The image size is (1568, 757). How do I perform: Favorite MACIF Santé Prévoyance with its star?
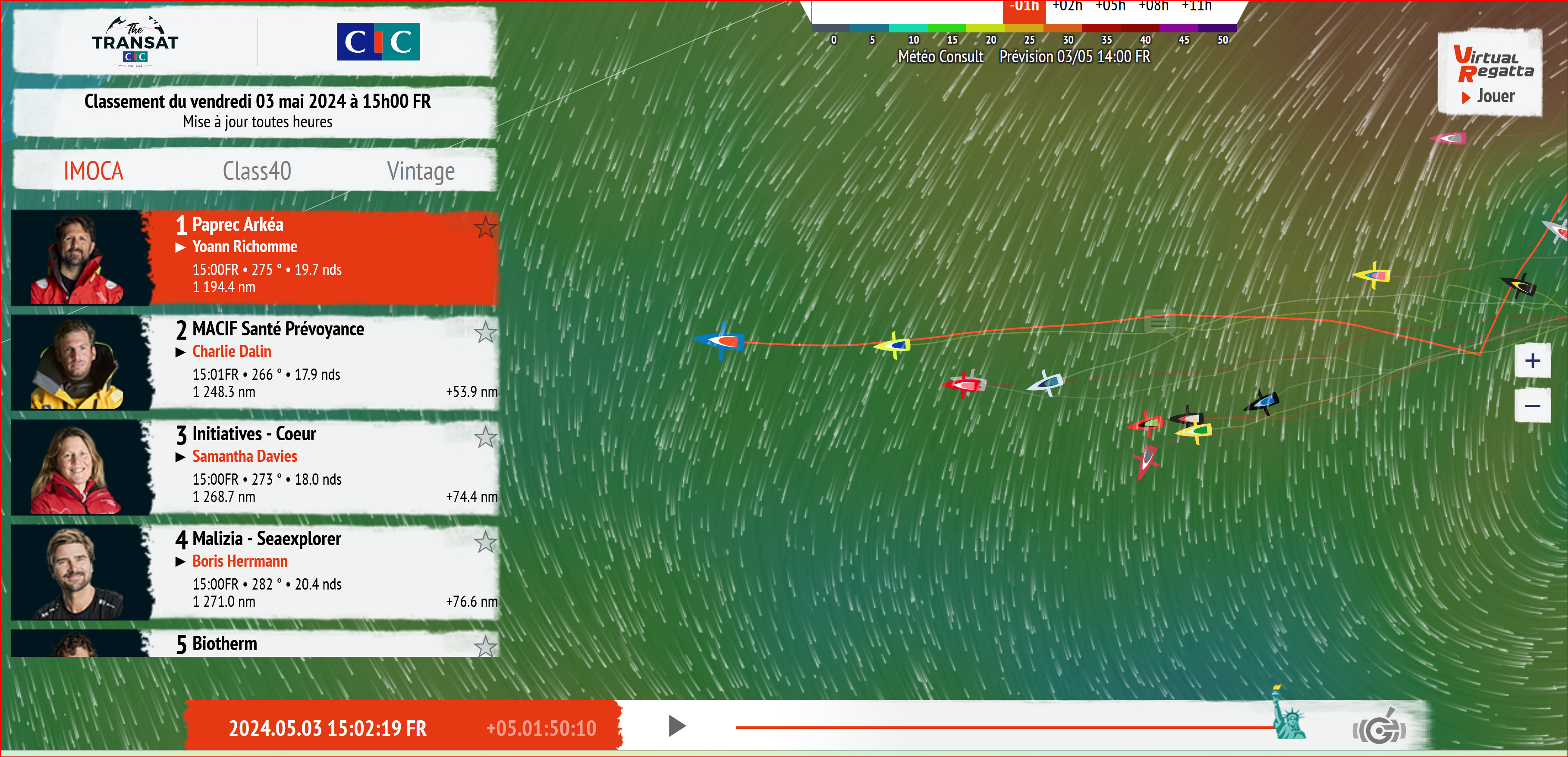[485, 332]
